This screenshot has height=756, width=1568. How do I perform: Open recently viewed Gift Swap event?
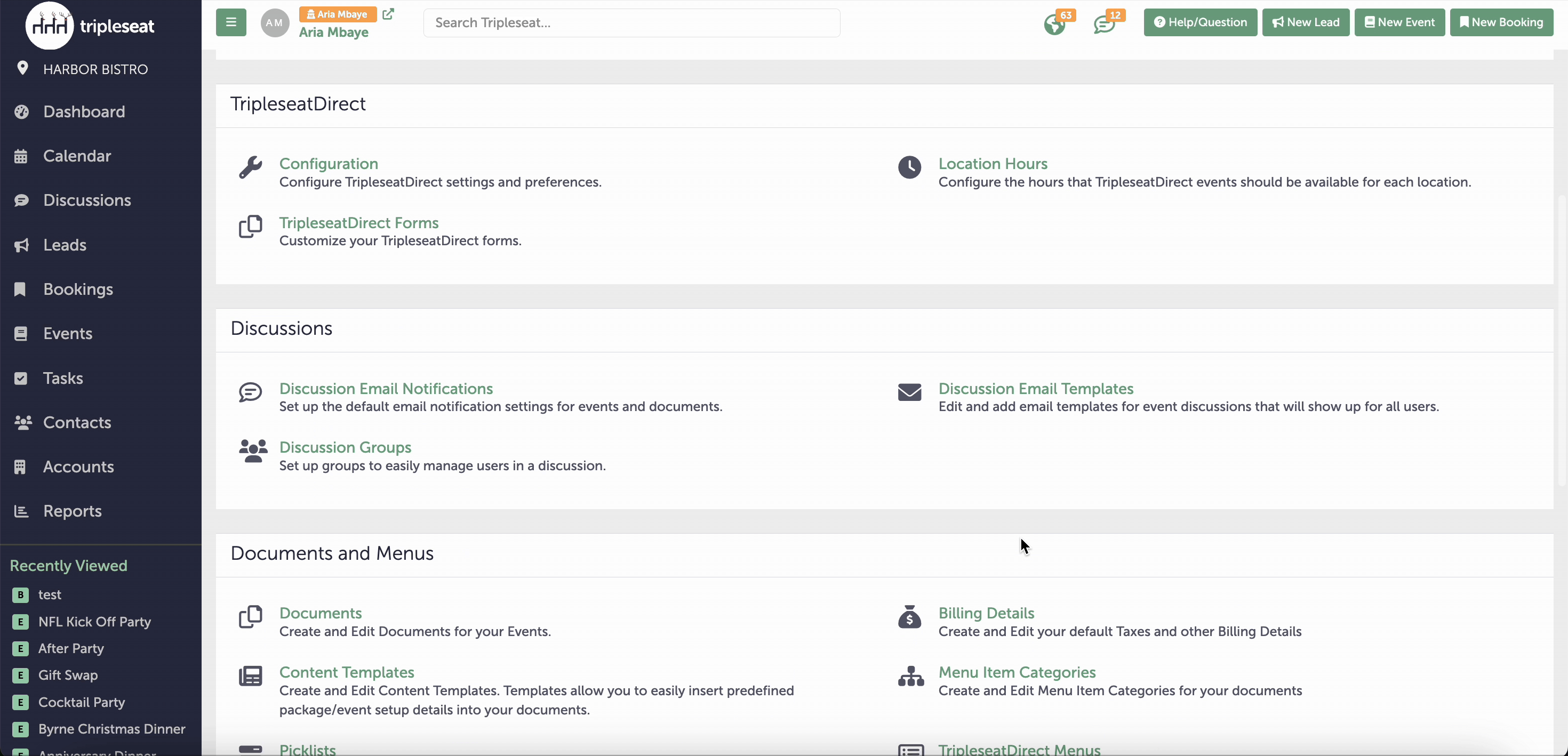pyautogui.click(x=68, y=675)
